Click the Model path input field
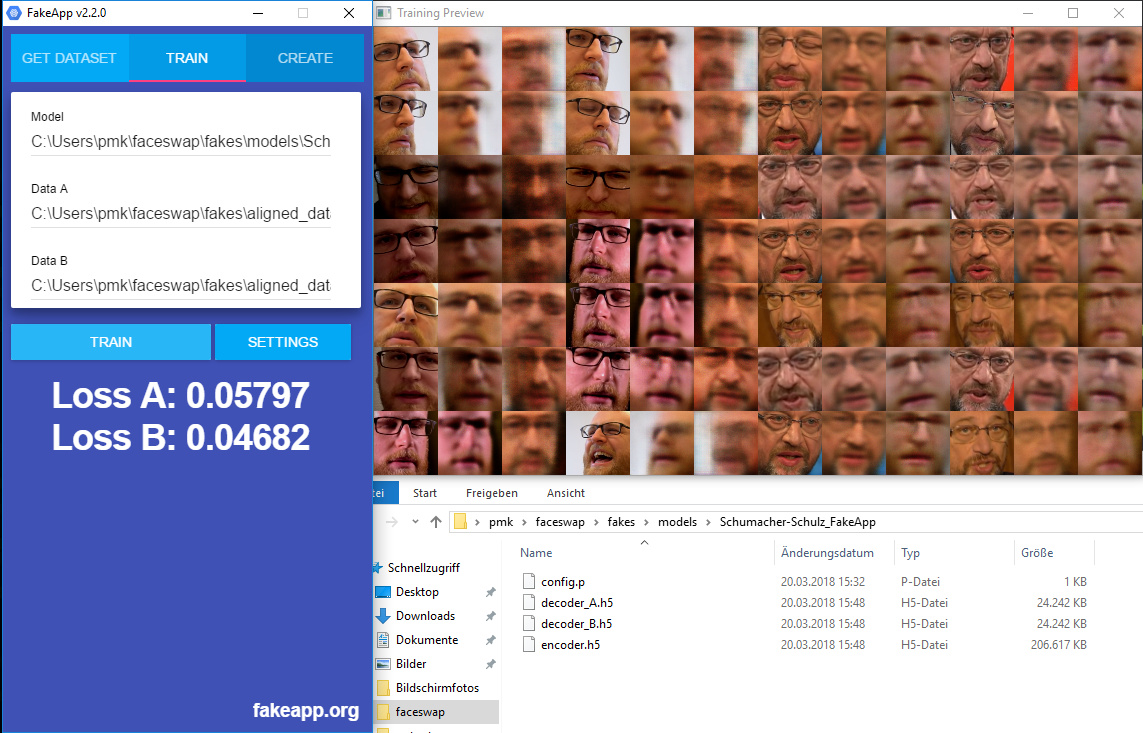 tap(181, 142)
